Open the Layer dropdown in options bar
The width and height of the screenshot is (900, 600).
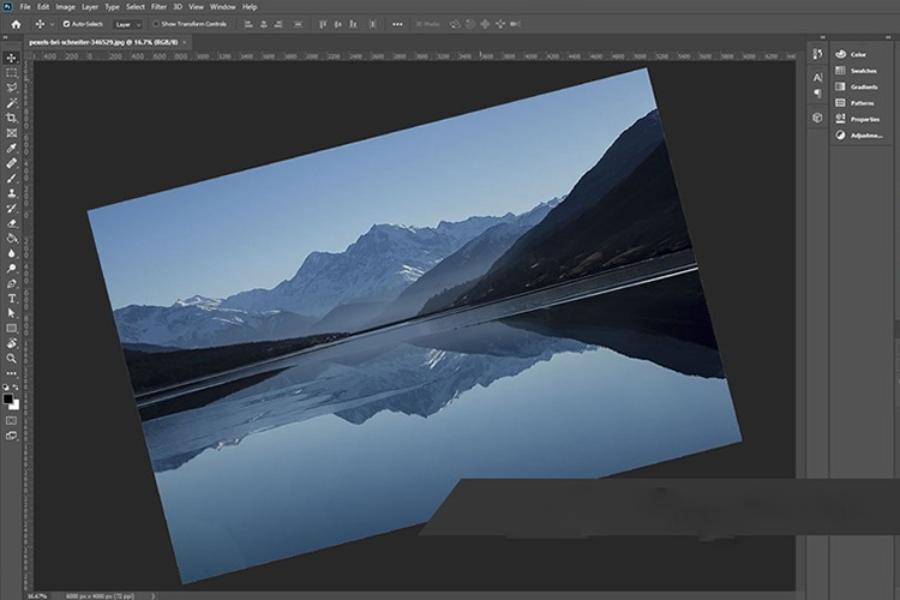pyautogui.click(x=127, y=24)
